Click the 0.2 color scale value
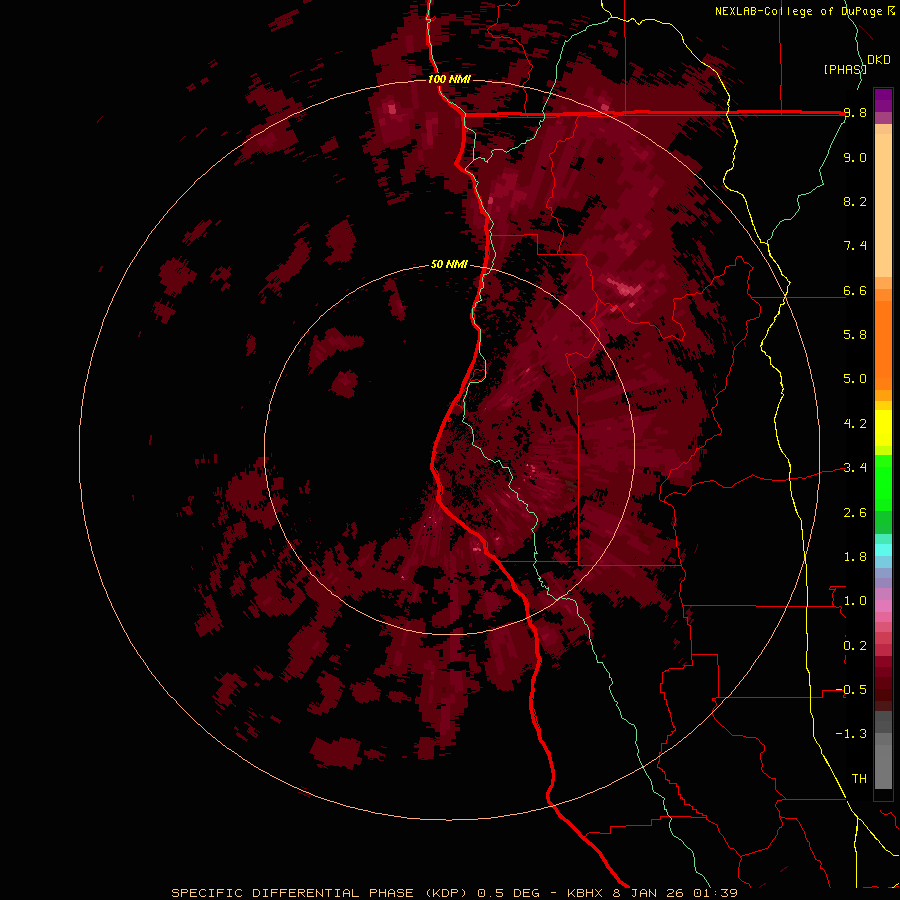This screenshot has height=900, width=900. coord(855,645)
